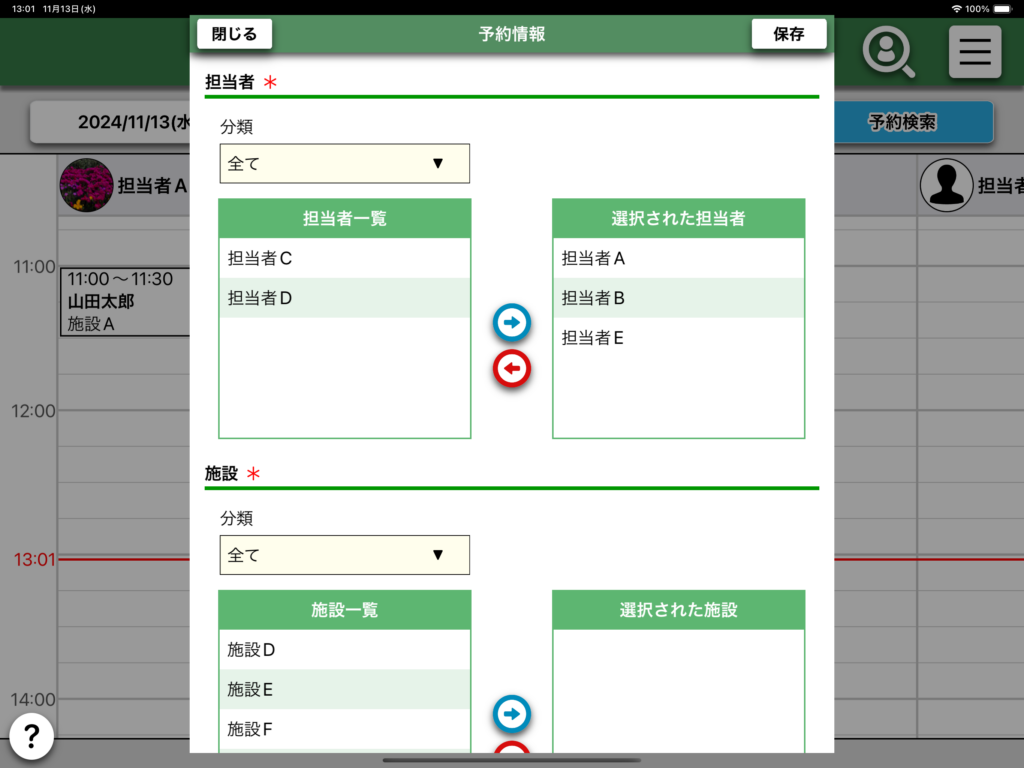1024x768 pixels.
Task: Click the blue right-arrow to add staff
Action: pyautogui.click(x=512, y=323)
